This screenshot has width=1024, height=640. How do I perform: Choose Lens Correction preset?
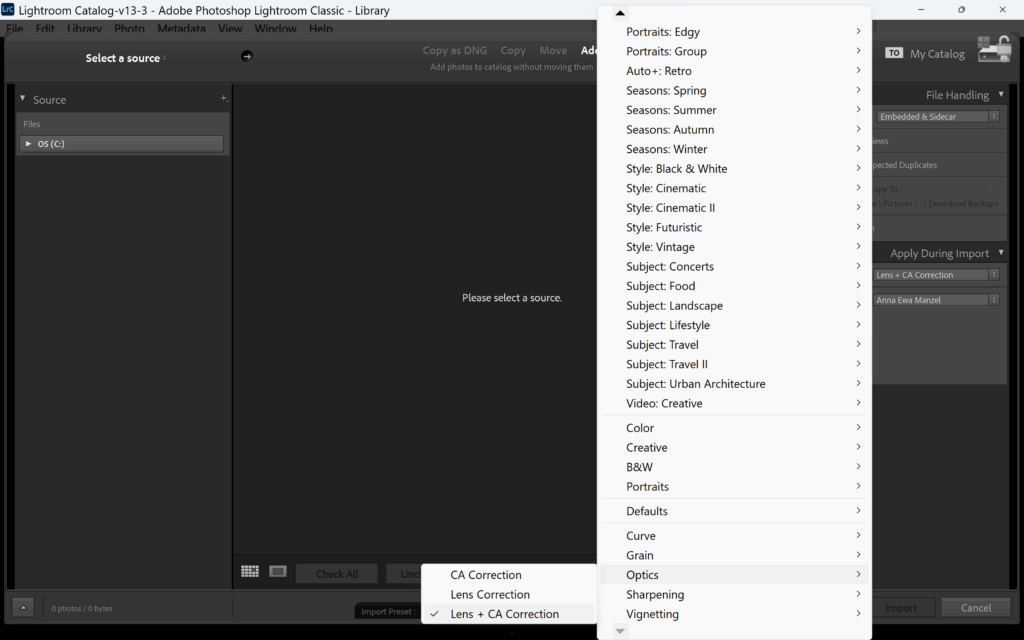point(509,594)
